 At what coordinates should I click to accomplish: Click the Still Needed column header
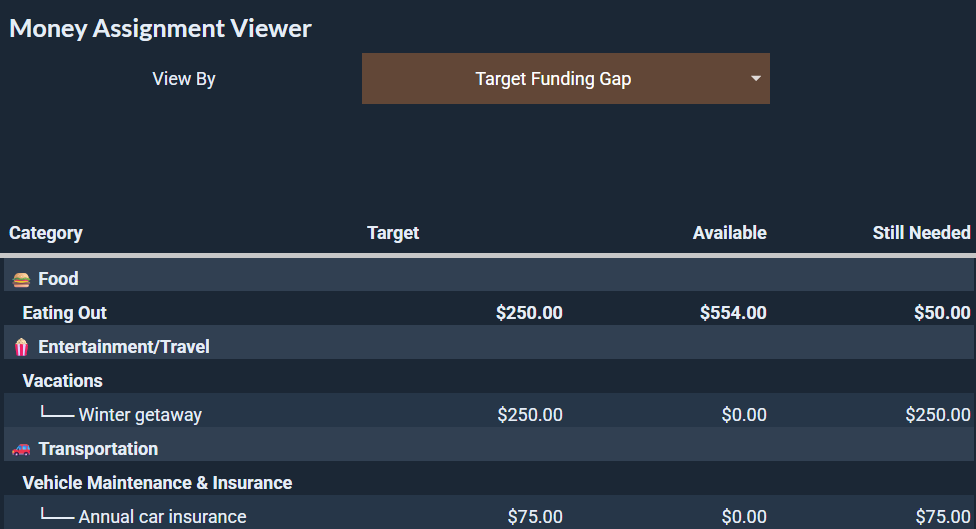click(921, 233)
